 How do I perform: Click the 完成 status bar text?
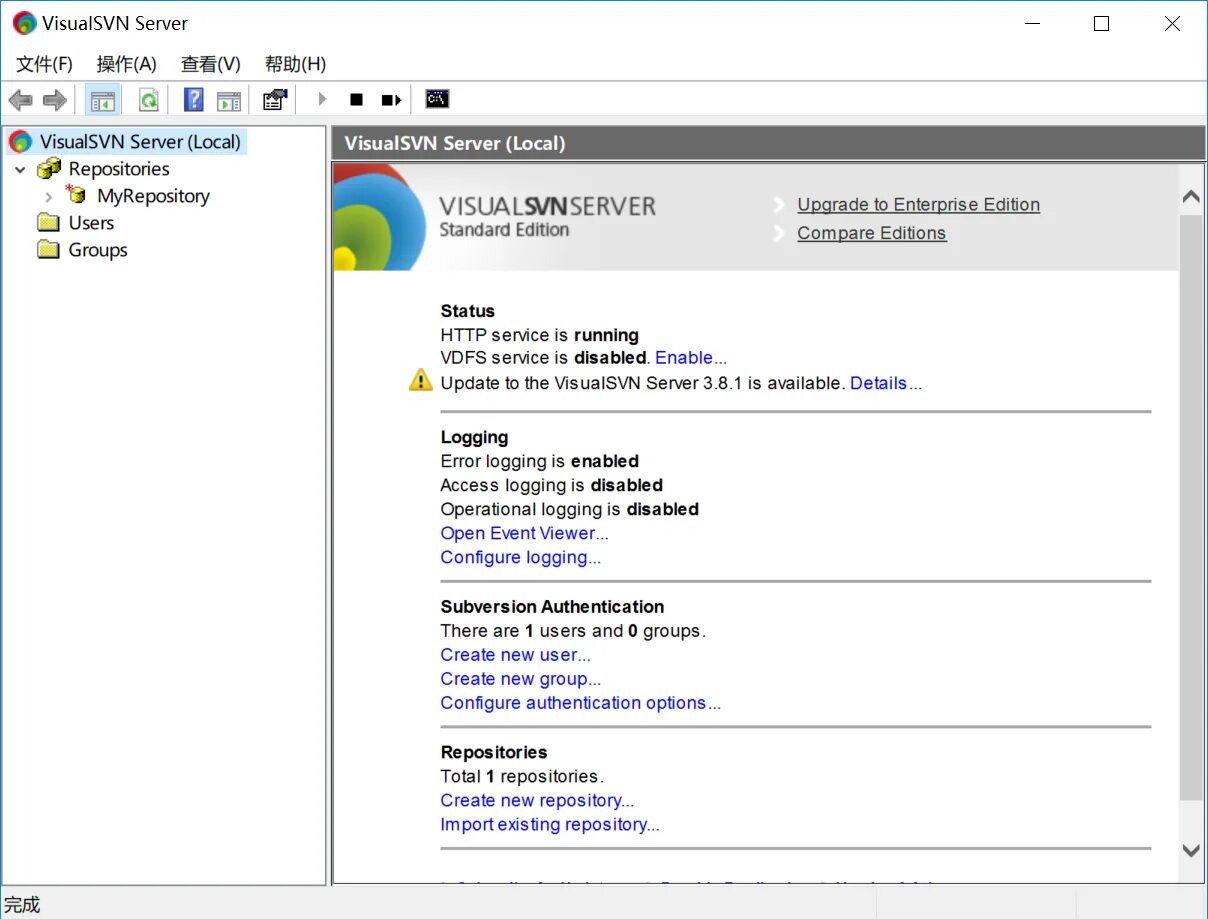pos(22,905)
